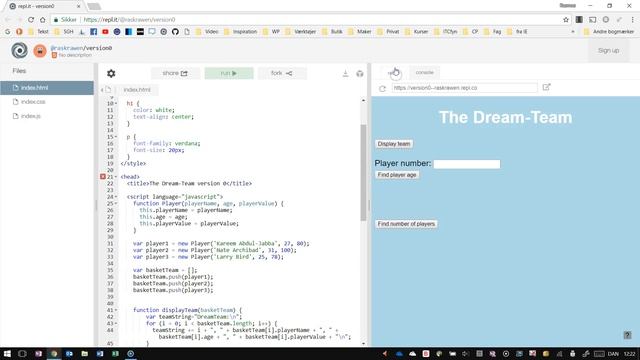Show more bookmarks with the chevron
This screenshot has width=640, height=360.
573,31
